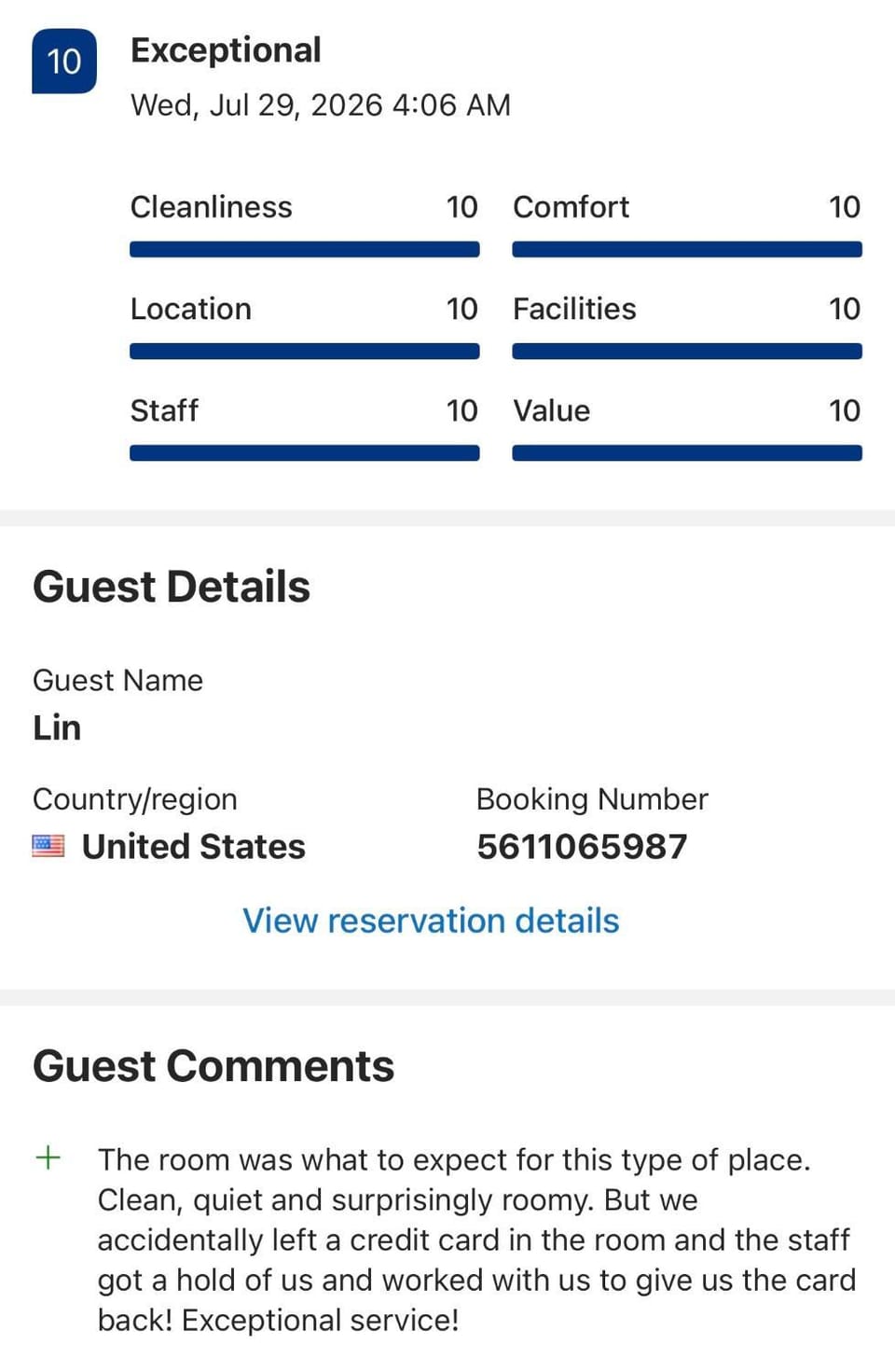Open View reservation details link
This screenshot has width=895, height=1372.
(431, 921)
